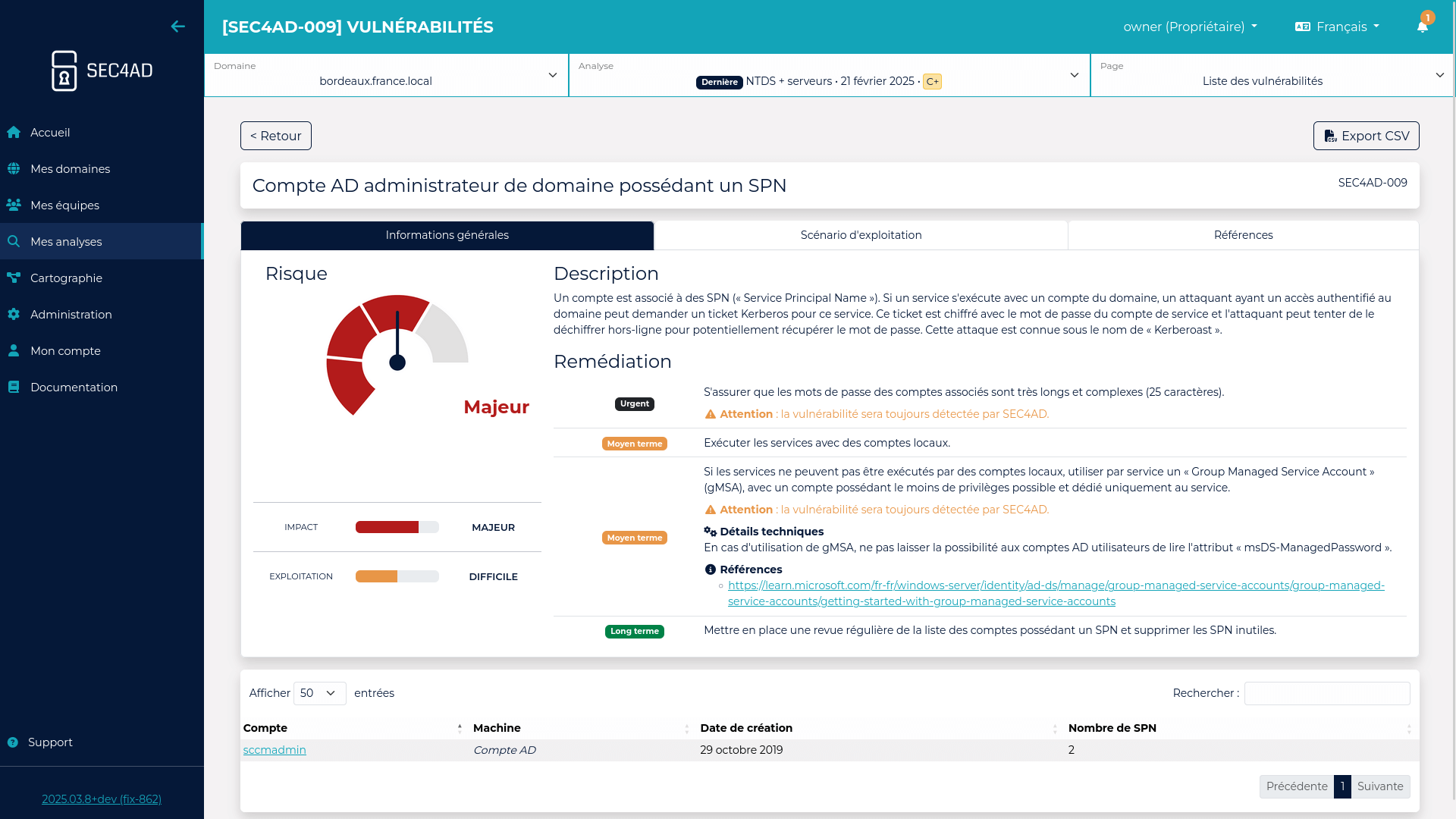Click the Mes domaines globe icon
The image size is (1456, 819).
point(14,169)
